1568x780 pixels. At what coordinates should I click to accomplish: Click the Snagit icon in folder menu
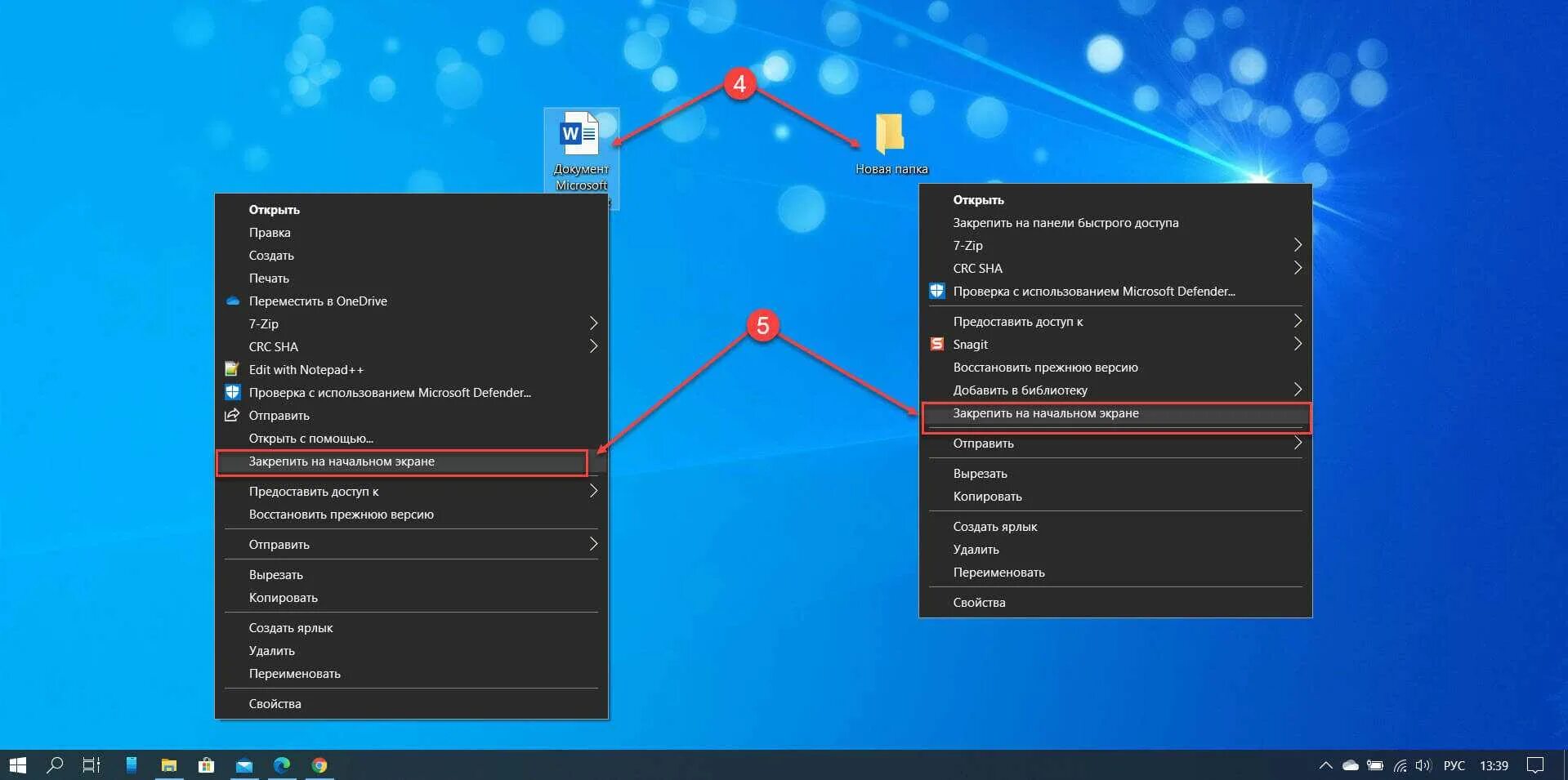click(x=937, y=345)
